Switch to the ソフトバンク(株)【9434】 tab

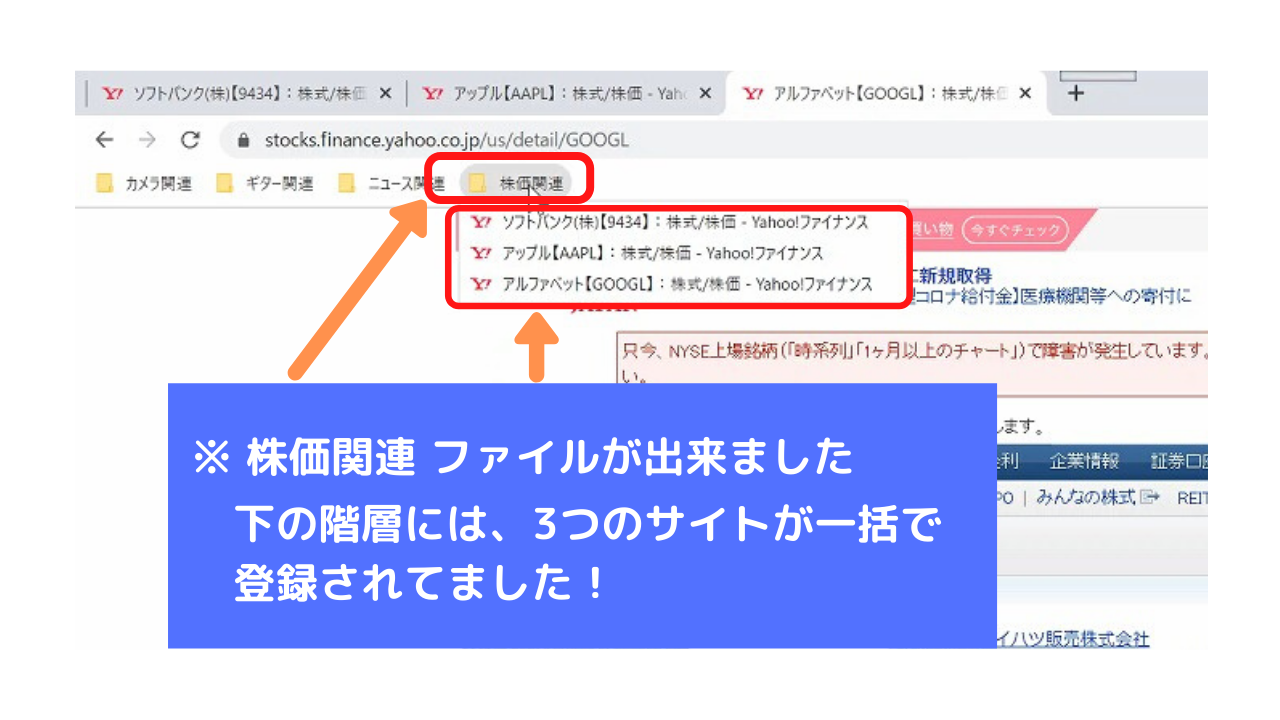235,93
